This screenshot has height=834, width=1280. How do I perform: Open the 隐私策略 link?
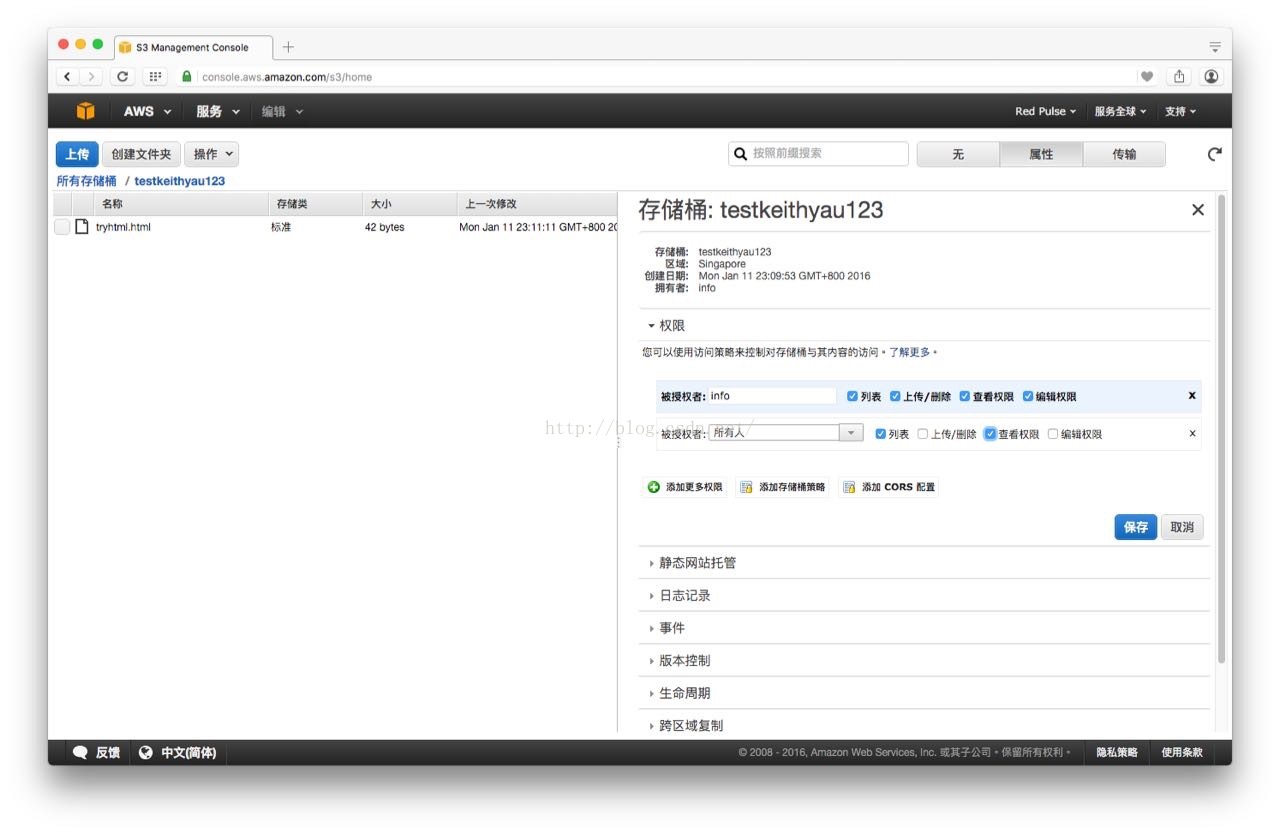1117,752
